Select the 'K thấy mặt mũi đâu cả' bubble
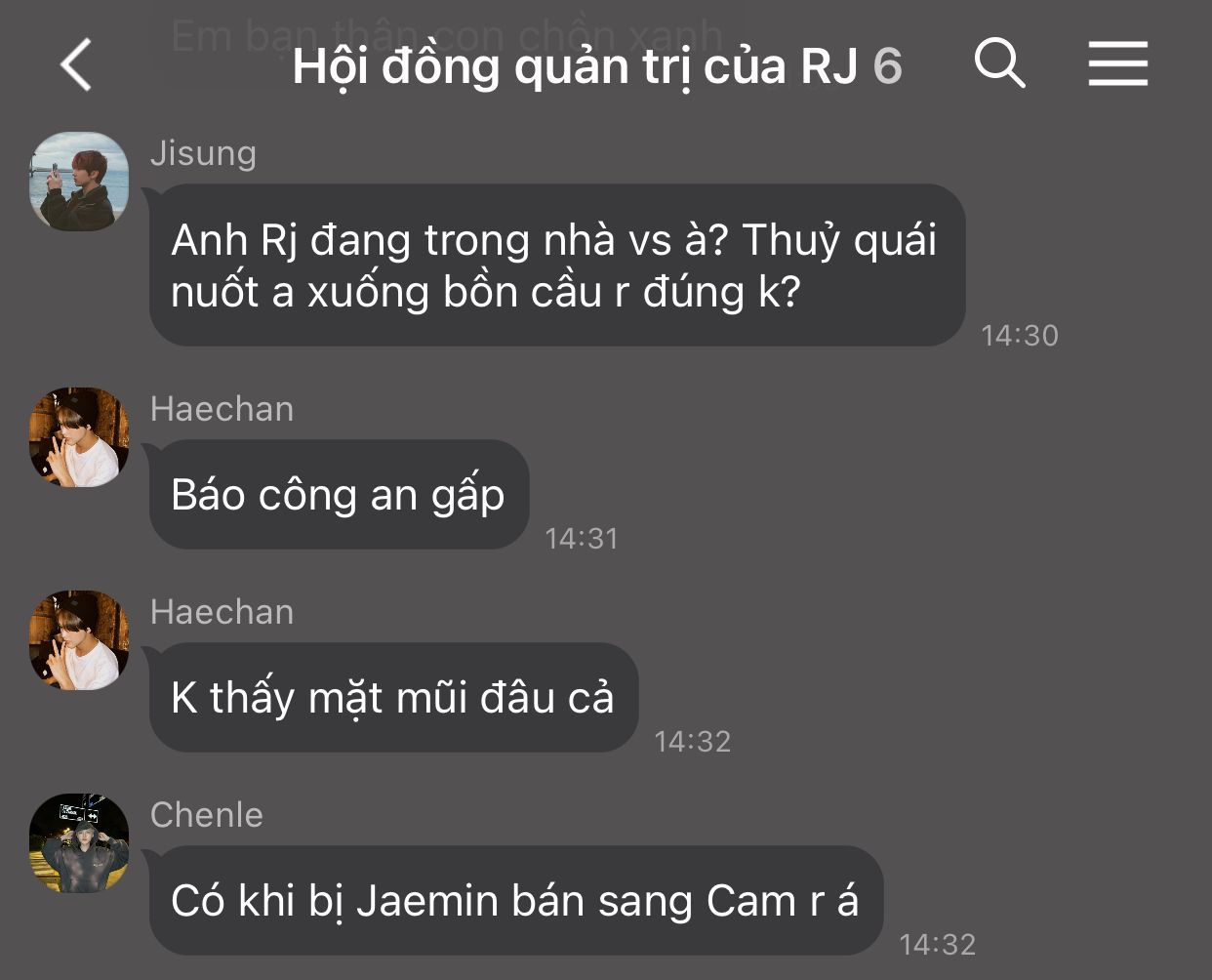Image resolution: width=1212 pixels, height=980 pixels. click(394, 697)
